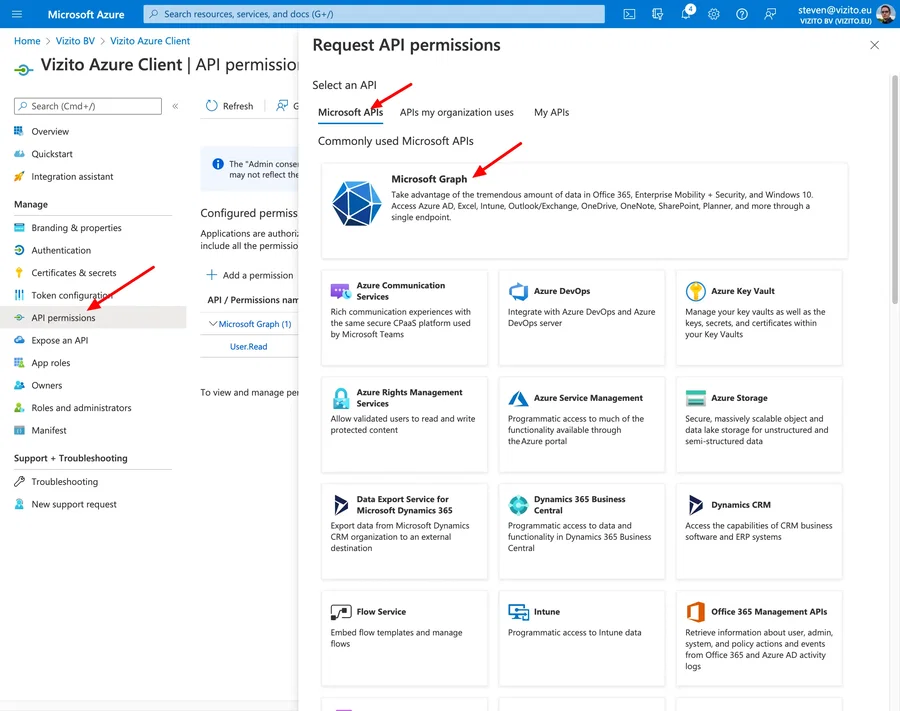Viewport: 900px width, 711px height.
Task: Open the Intune API tile
Action: point(582,630)
